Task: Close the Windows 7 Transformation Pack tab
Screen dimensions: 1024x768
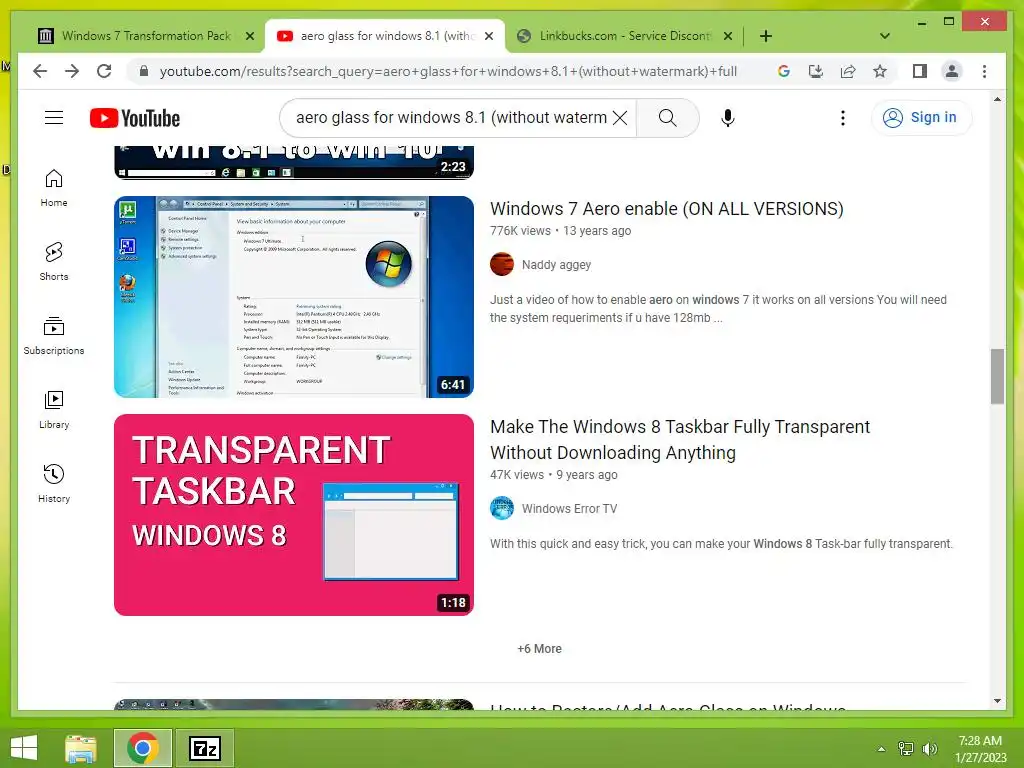Action: pyautogui.click(x=249, y=36)
